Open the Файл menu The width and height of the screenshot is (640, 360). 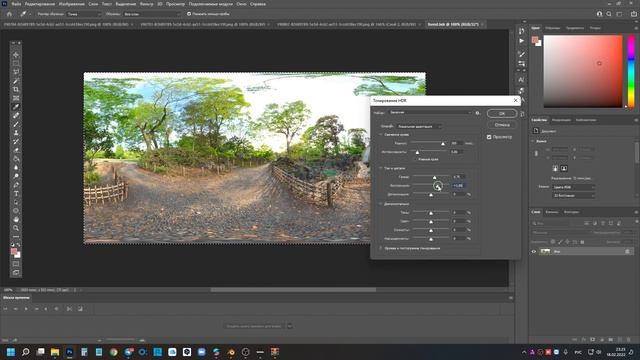pyautogui.click(x=16, y=4)
